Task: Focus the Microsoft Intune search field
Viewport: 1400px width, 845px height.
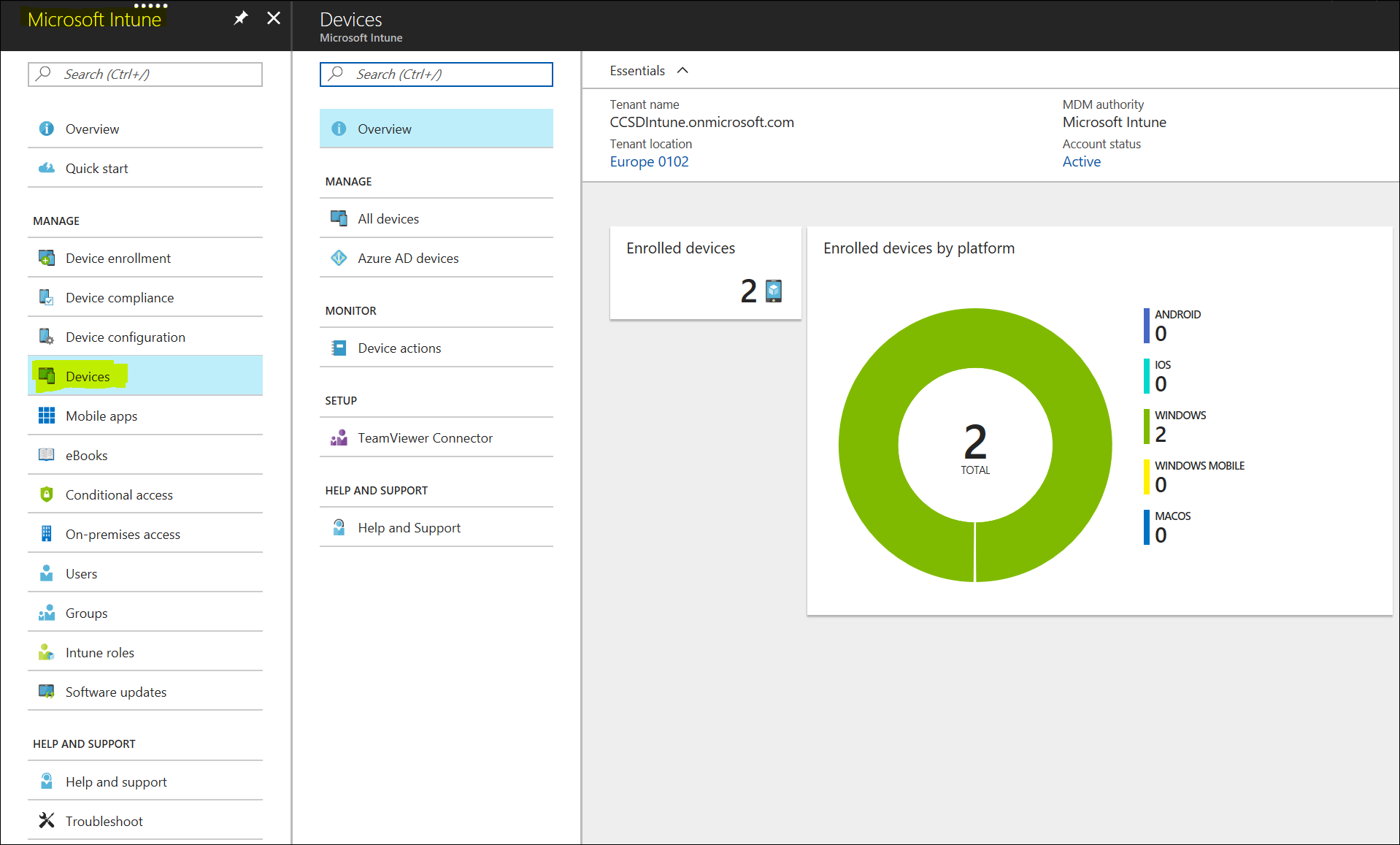Action: 145,74
